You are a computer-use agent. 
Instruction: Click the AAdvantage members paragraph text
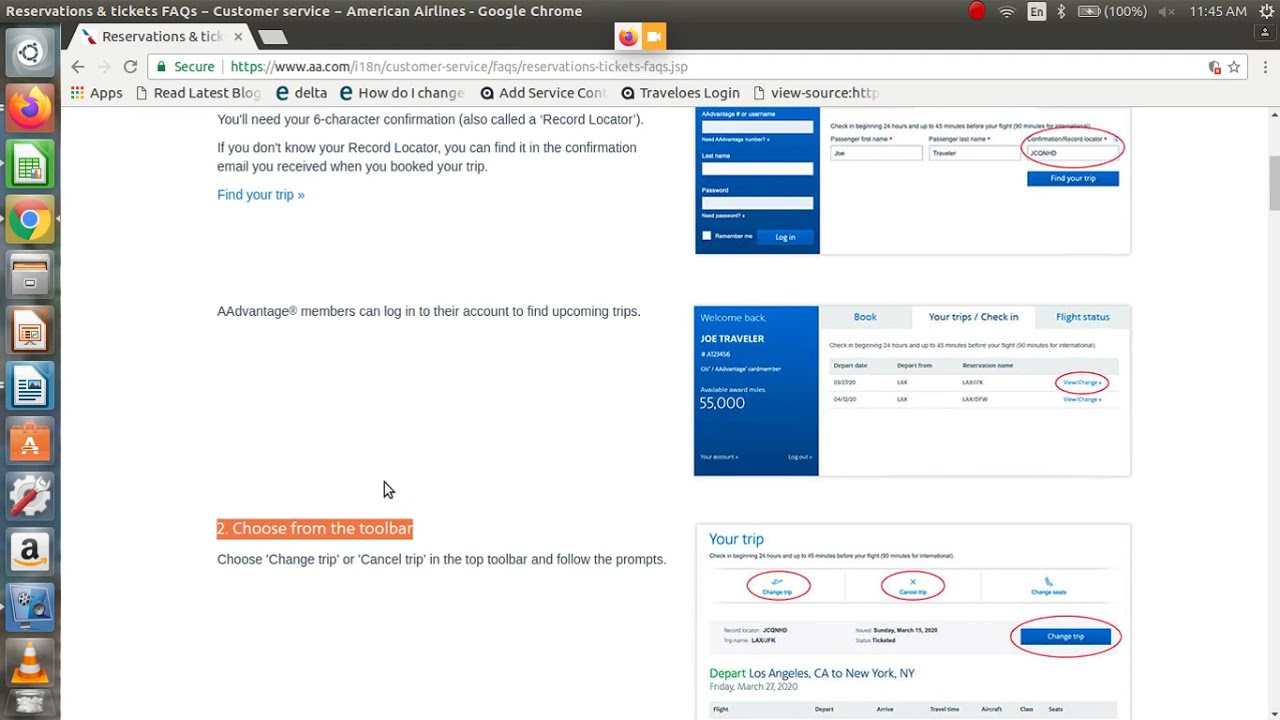click(429, 311)
